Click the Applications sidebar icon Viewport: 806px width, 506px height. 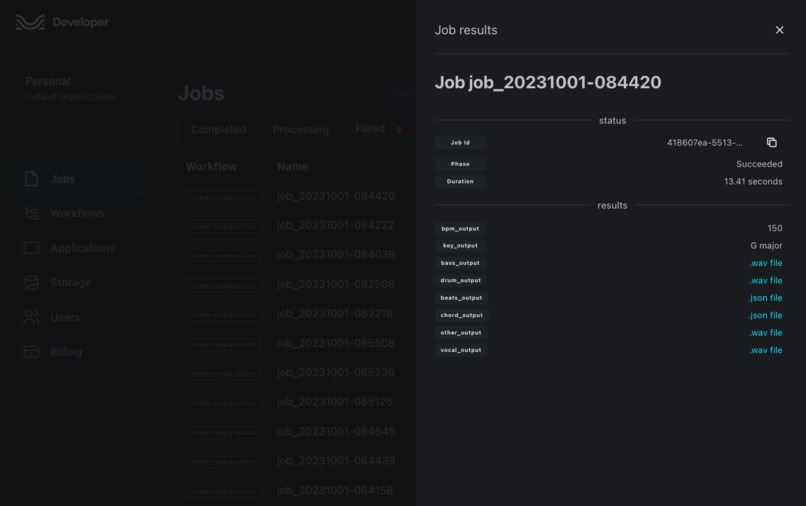[x=31, y=248]
